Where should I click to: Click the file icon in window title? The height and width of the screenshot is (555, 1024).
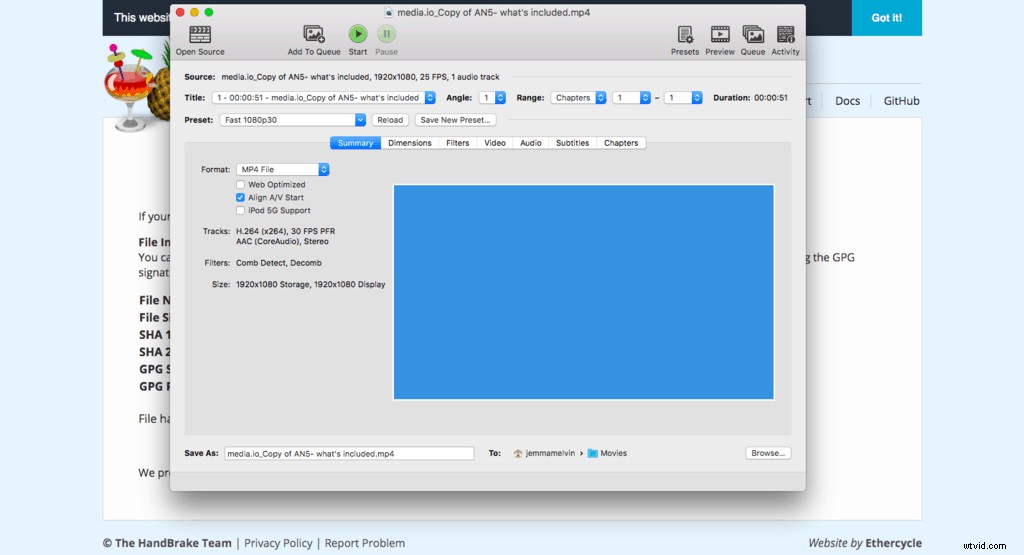coord(389,12)
